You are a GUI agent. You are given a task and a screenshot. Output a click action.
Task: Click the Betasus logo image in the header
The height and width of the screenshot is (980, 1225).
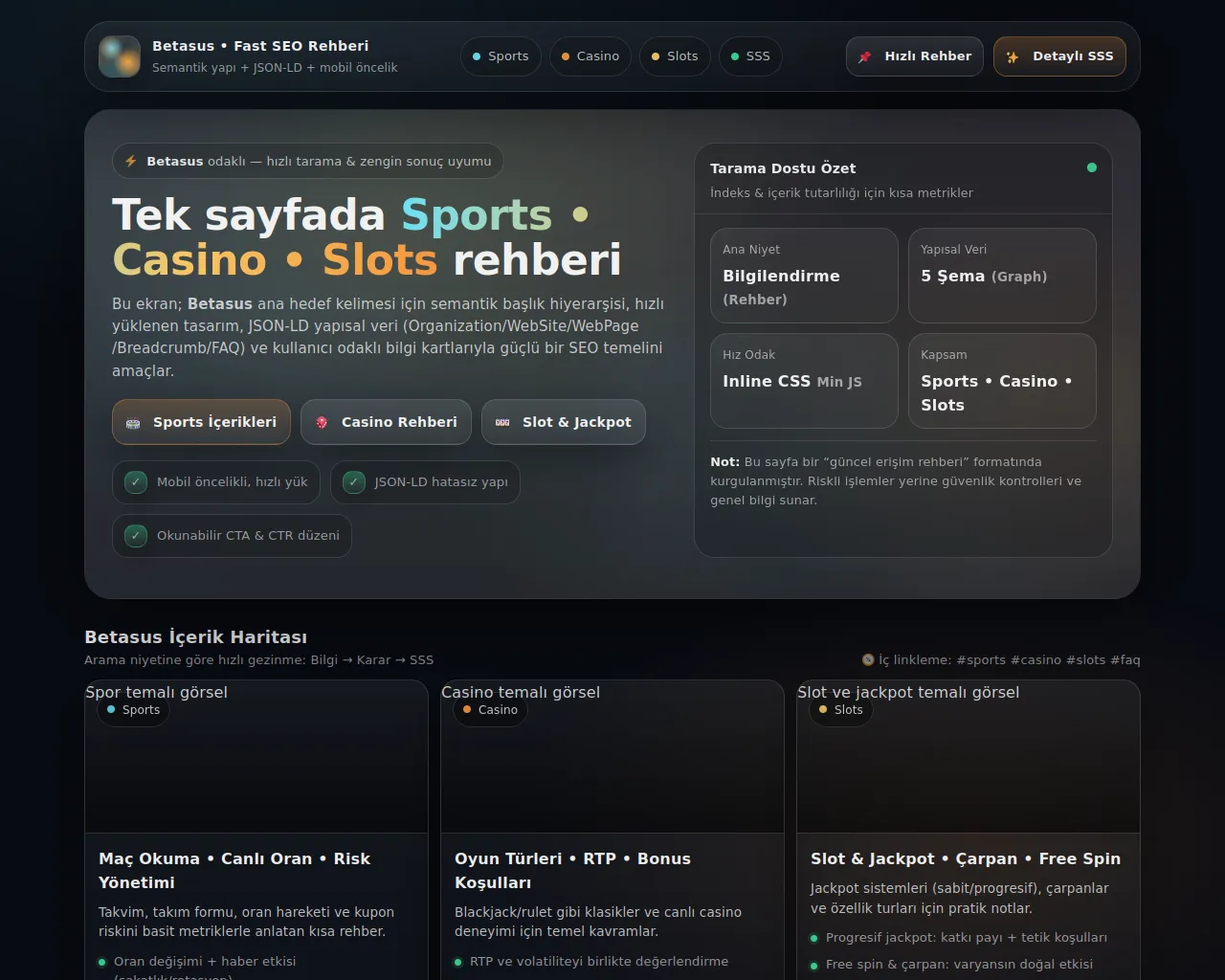120,56
